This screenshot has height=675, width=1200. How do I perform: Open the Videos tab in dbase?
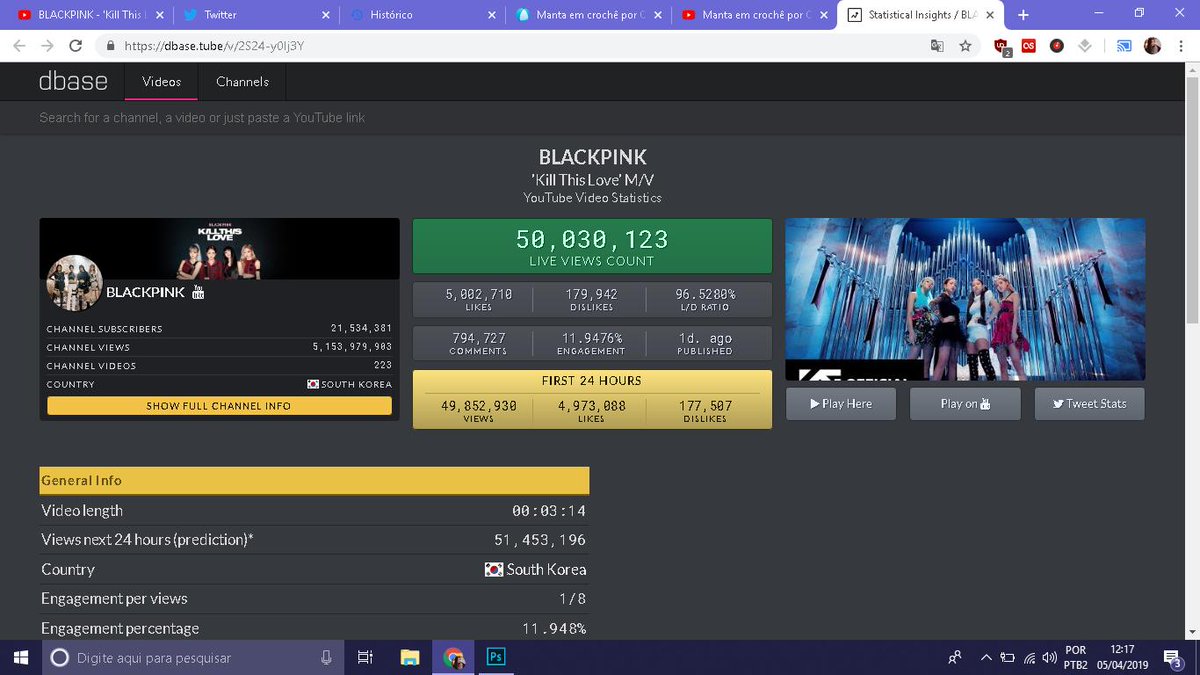pyautogui.click(x=161, y=82)
